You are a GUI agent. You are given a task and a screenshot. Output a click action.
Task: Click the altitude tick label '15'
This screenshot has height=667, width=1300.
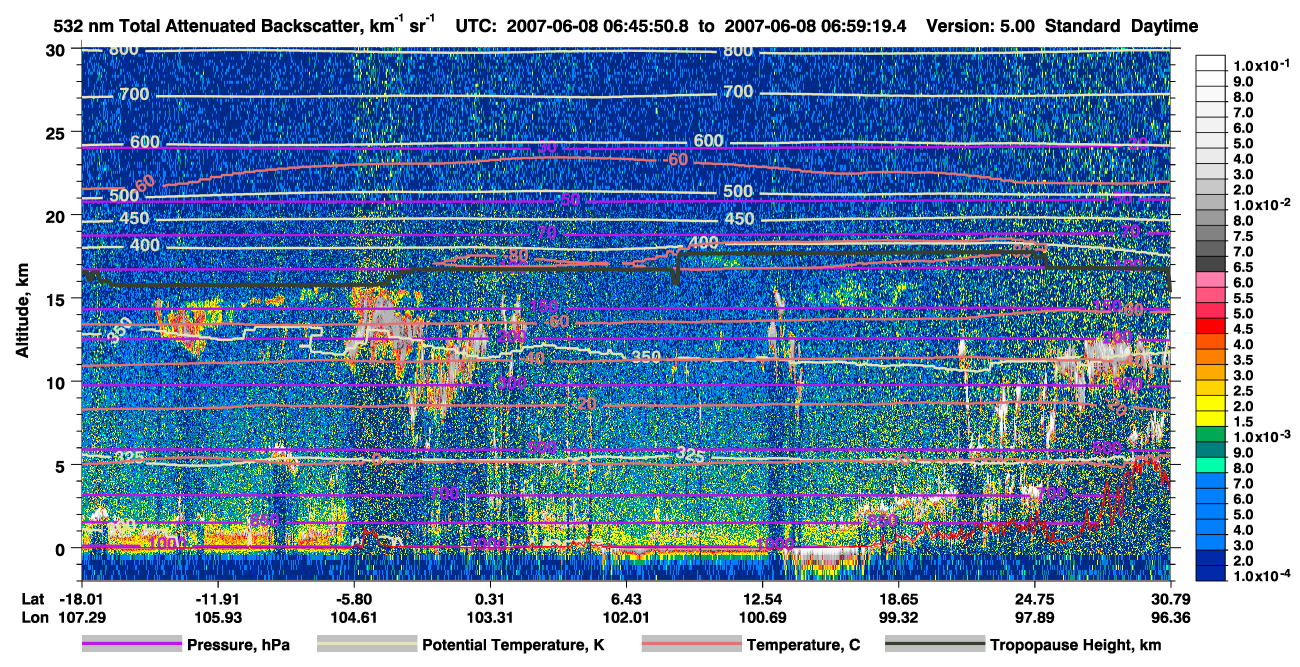click(x=57, y=299)
